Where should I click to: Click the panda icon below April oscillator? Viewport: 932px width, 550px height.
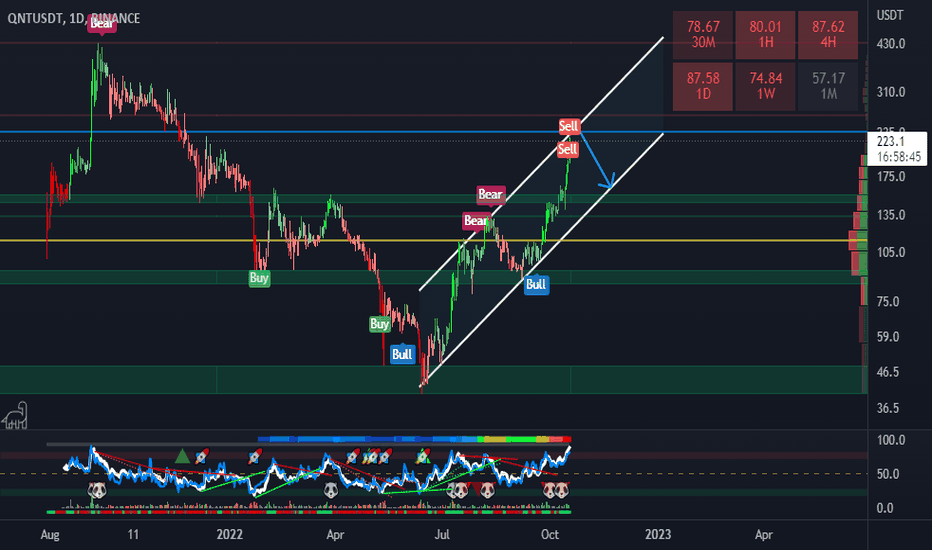[x=331, y=491]
